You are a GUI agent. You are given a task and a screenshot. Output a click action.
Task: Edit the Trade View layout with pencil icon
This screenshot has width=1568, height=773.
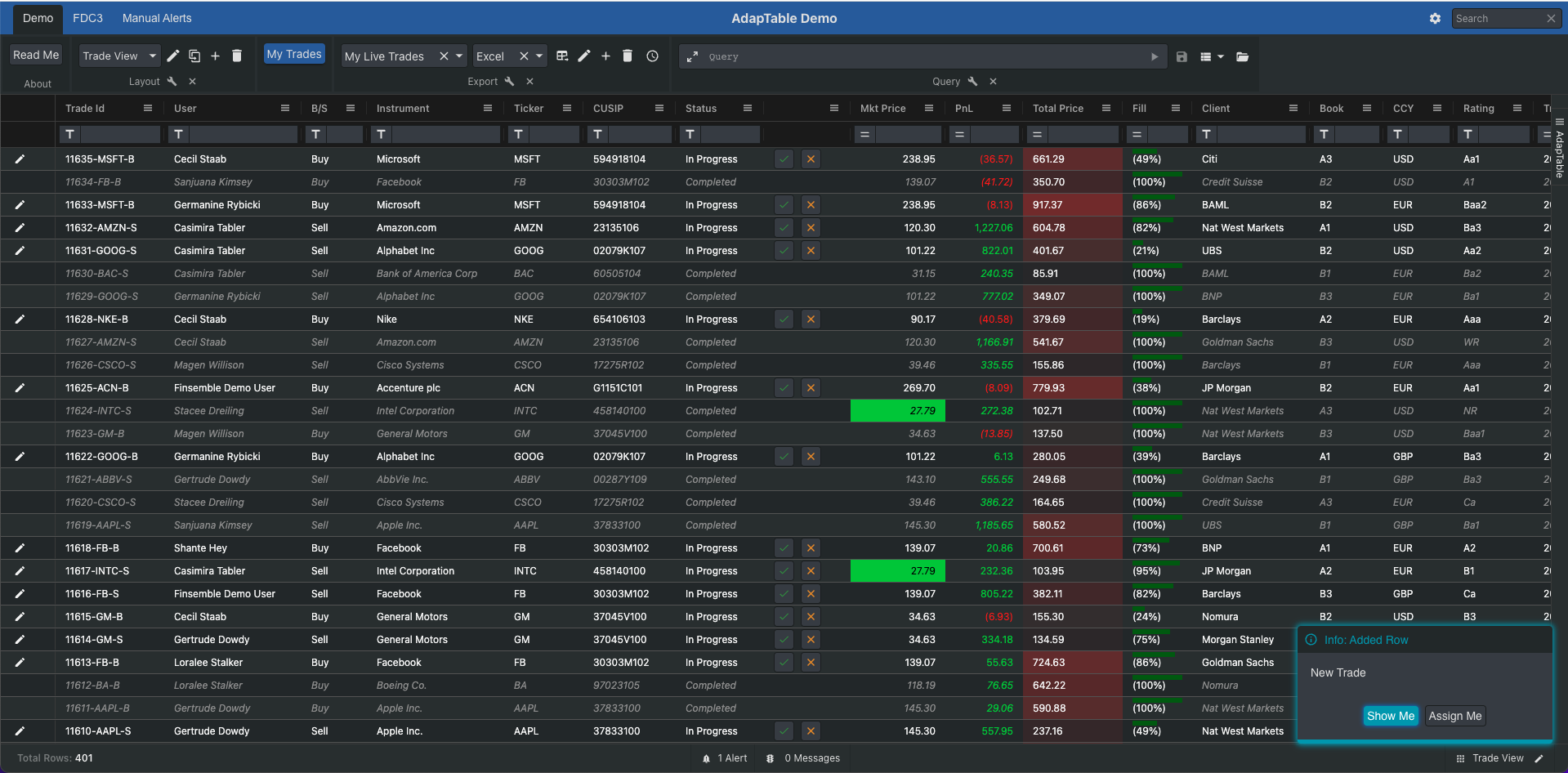coord(172,56)
